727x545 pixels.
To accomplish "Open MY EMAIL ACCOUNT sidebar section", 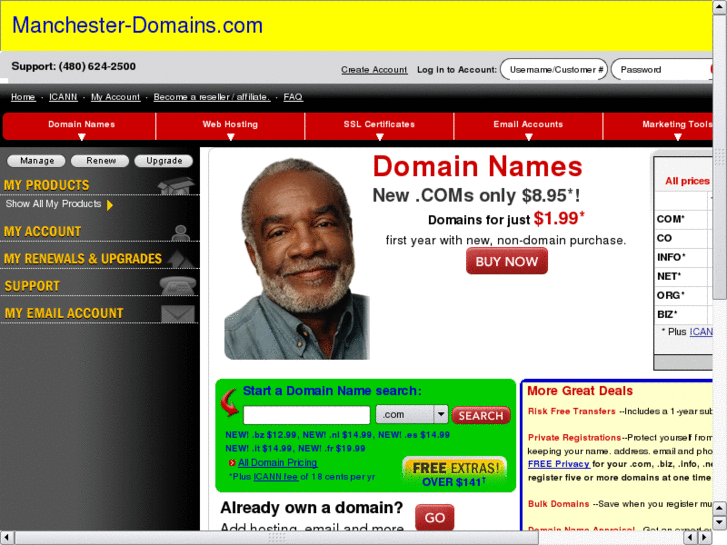I will click(64, 313).
